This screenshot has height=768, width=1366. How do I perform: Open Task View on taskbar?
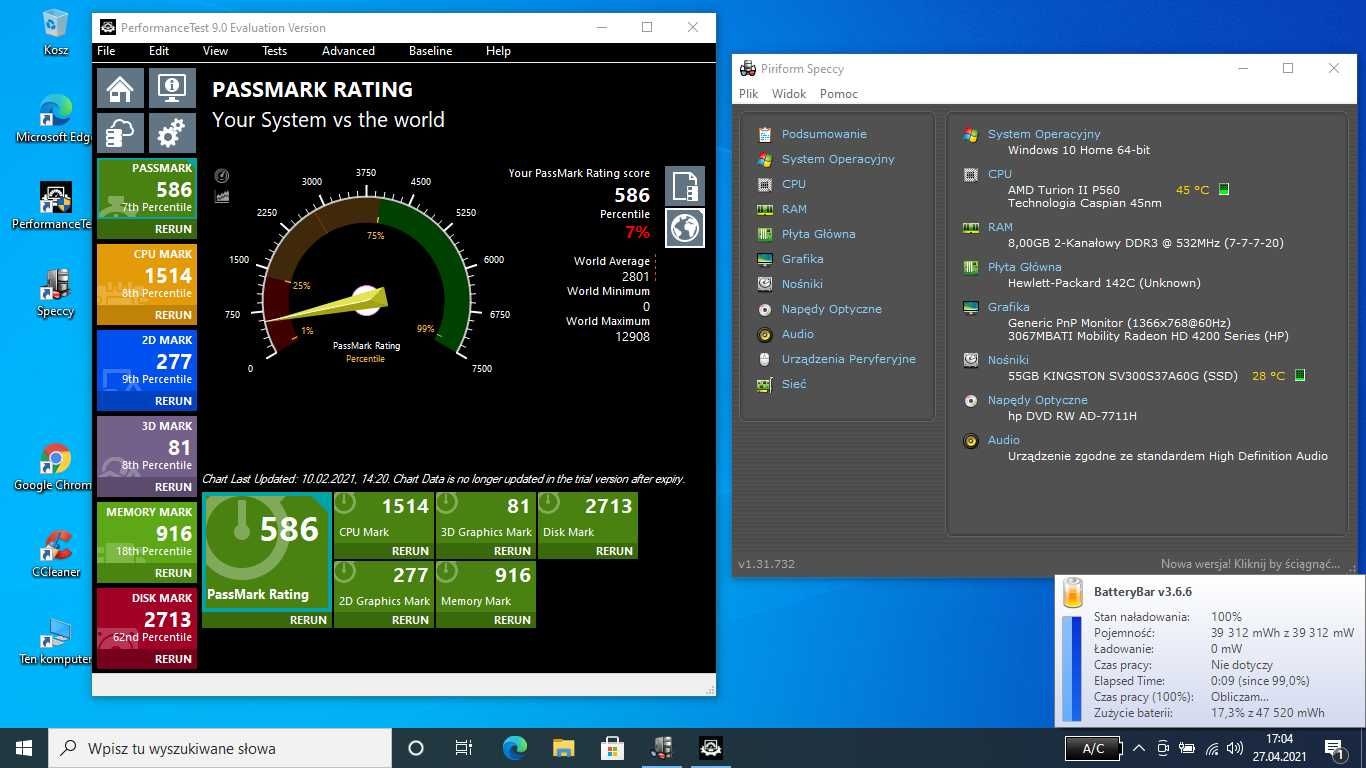[464, 748]
